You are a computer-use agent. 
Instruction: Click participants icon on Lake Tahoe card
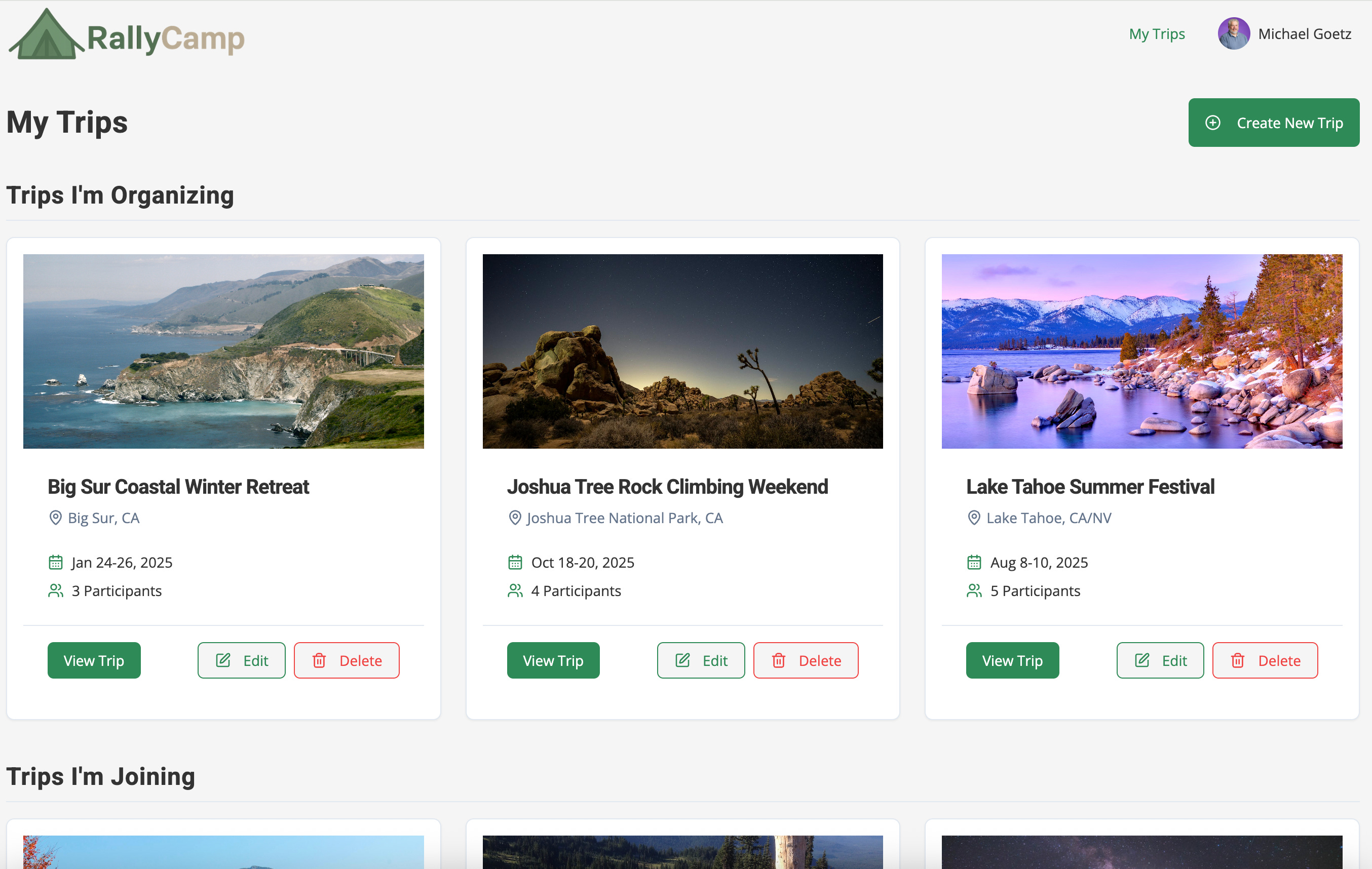974,591
